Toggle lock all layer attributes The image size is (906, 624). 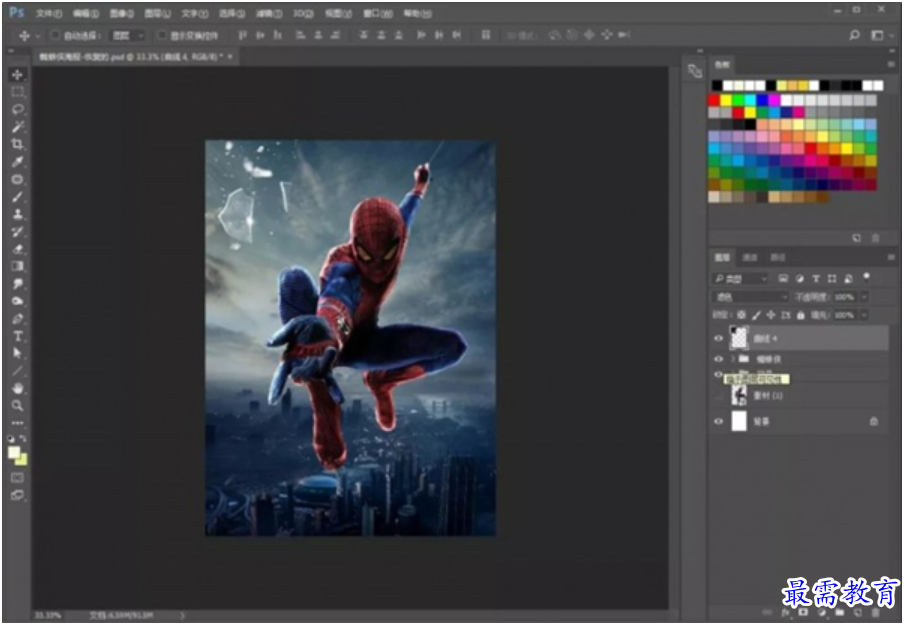(800, 315)
